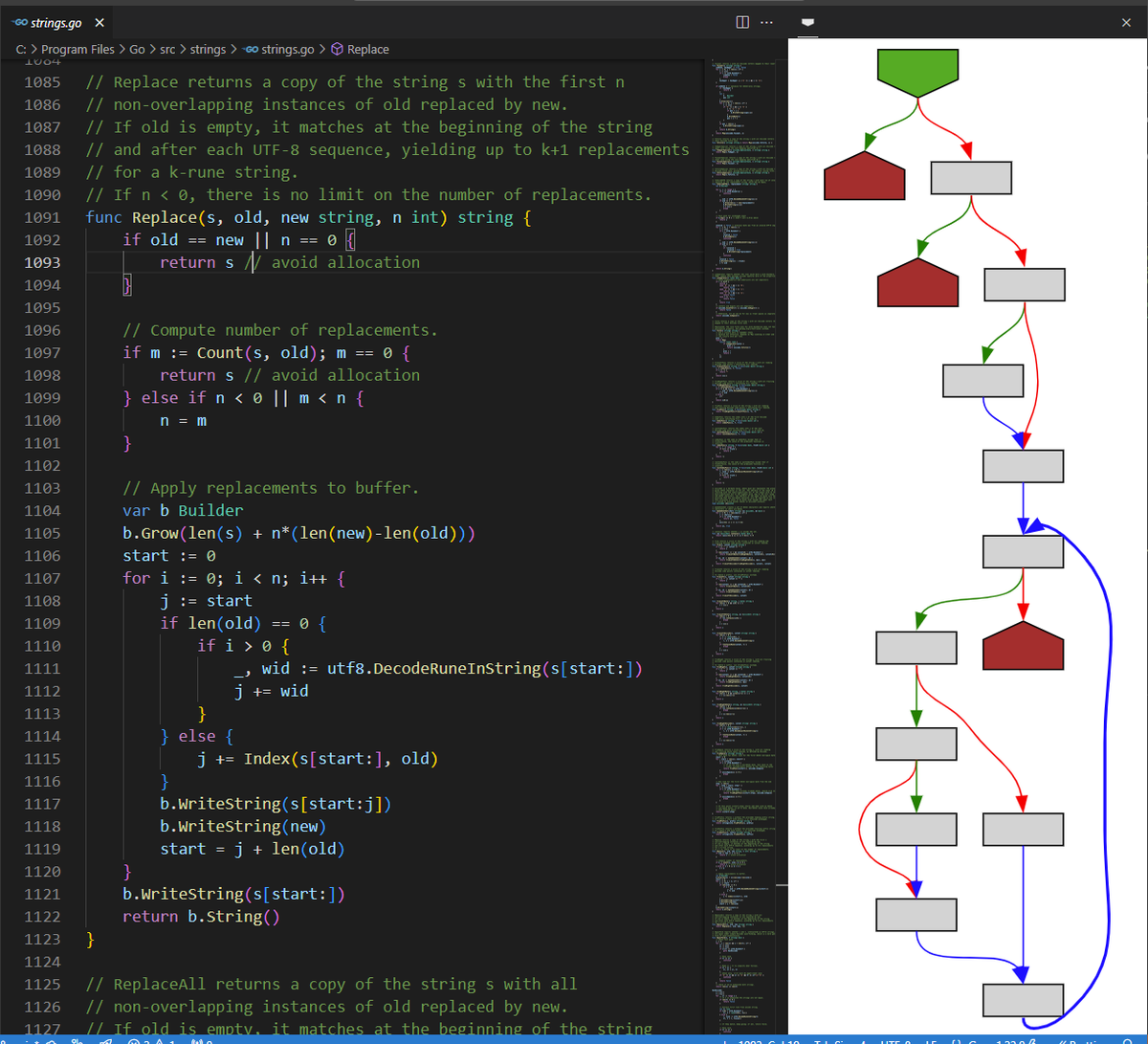Select the gray loop header node receiving thick arrow

pyautogui.click(x=1023, y=552)
